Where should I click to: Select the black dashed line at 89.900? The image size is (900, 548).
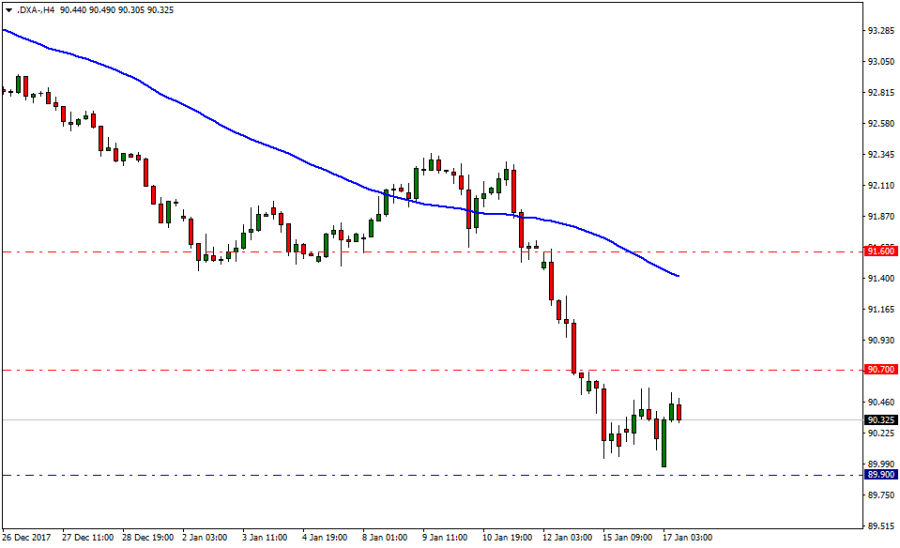[x=300, y=475]
